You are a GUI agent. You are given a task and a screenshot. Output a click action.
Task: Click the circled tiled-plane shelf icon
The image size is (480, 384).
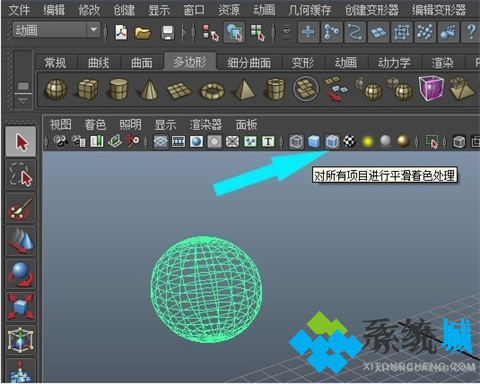point(305,89)
